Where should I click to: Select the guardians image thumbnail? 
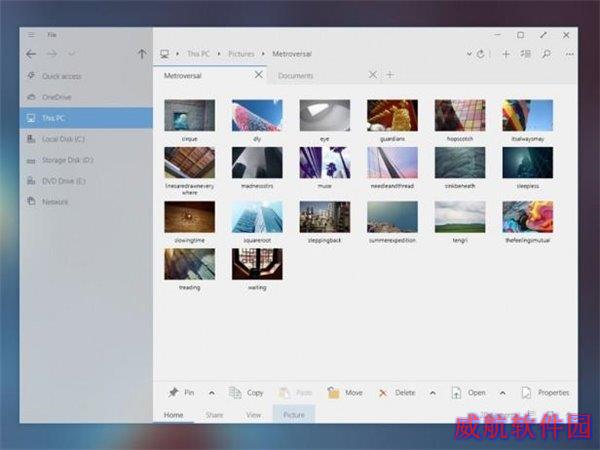[x=392, y=116]
